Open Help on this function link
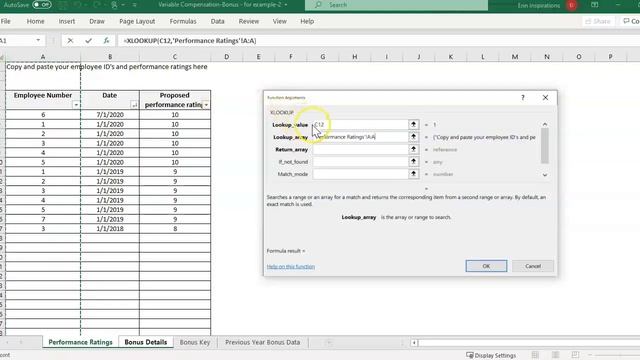This screenshot has width=640, height=360. click(291, 267)
